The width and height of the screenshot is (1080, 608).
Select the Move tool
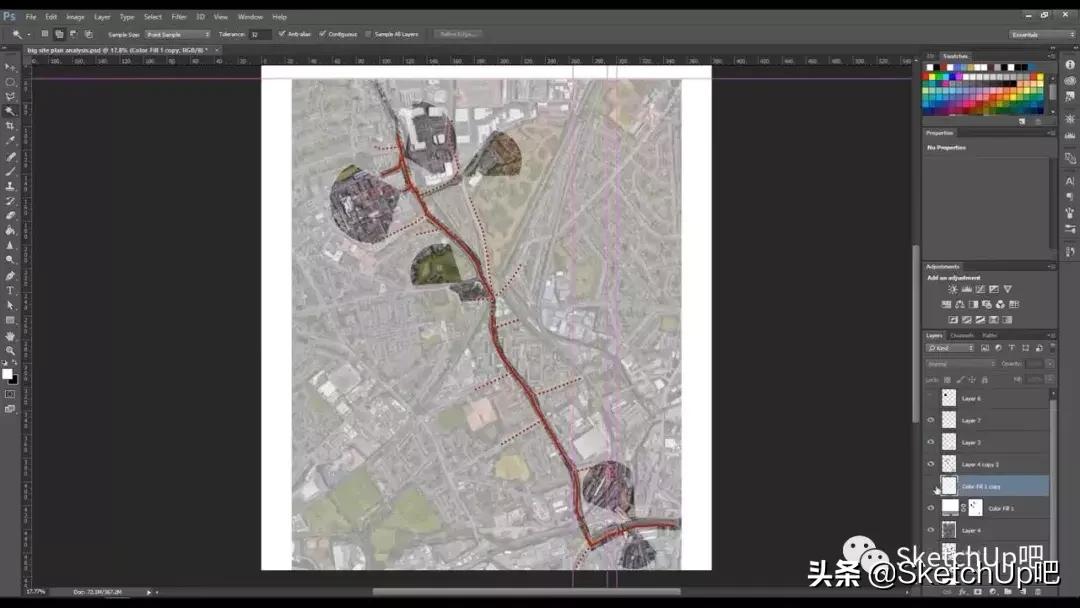10,65
